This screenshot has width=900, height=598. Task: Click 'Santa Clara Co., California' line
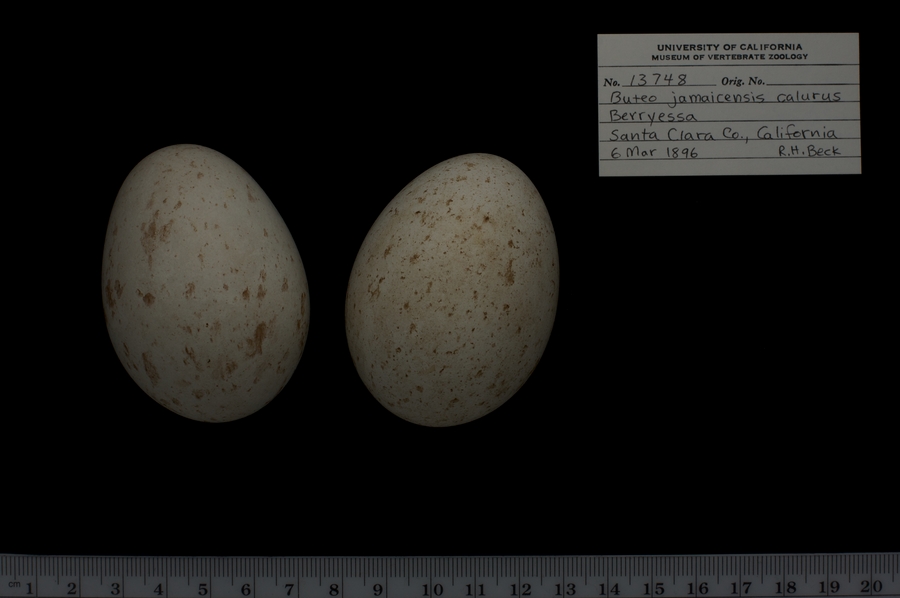722,134
